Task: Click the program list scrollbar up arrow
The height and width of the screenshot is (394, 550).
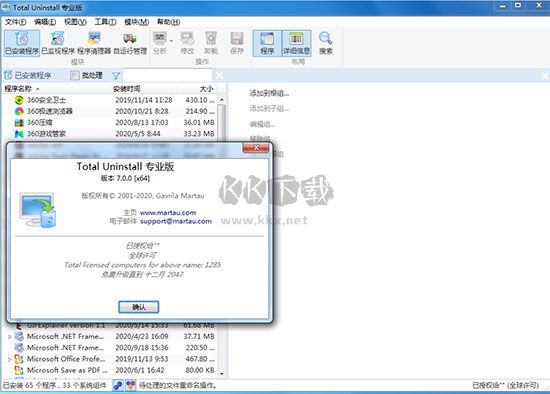Action: (x=222, y=100)
